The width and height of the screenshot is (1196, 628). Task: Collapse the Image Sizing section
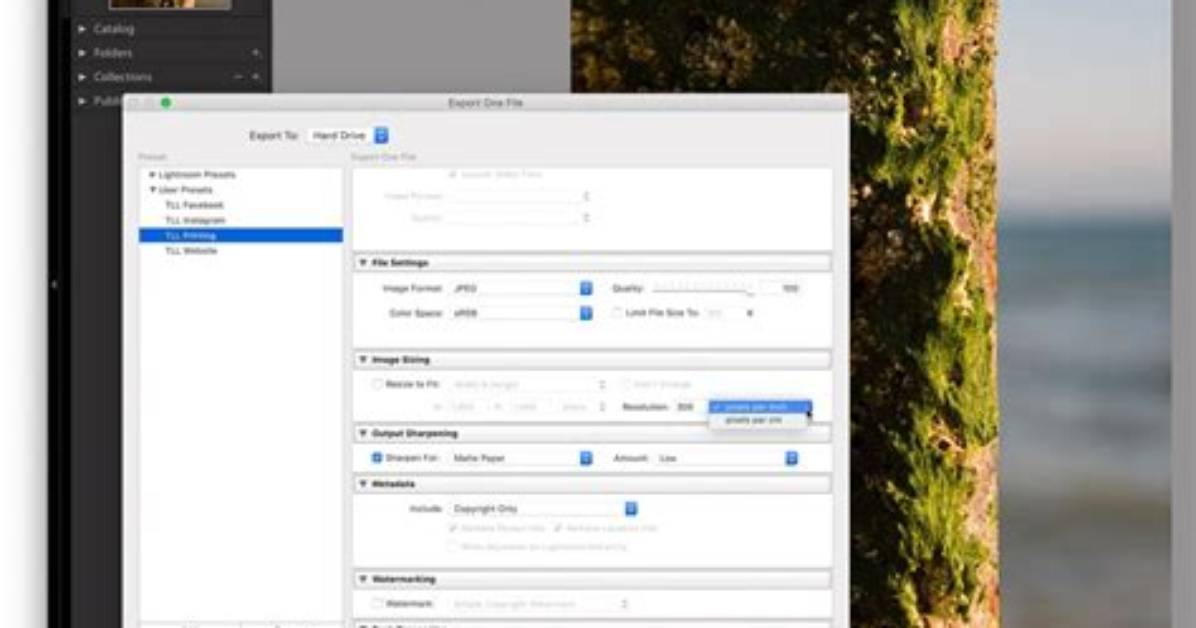[363, 359]
